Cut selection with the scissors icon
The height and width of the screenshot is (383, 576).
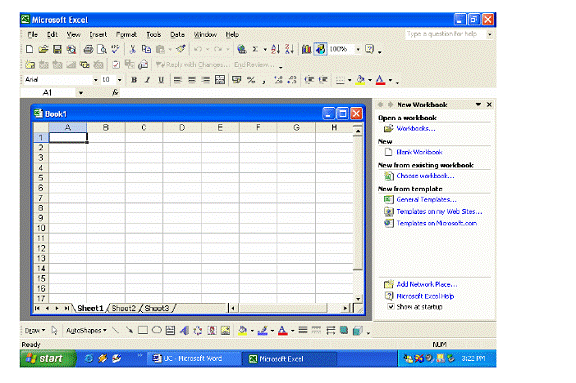point(133,49)
